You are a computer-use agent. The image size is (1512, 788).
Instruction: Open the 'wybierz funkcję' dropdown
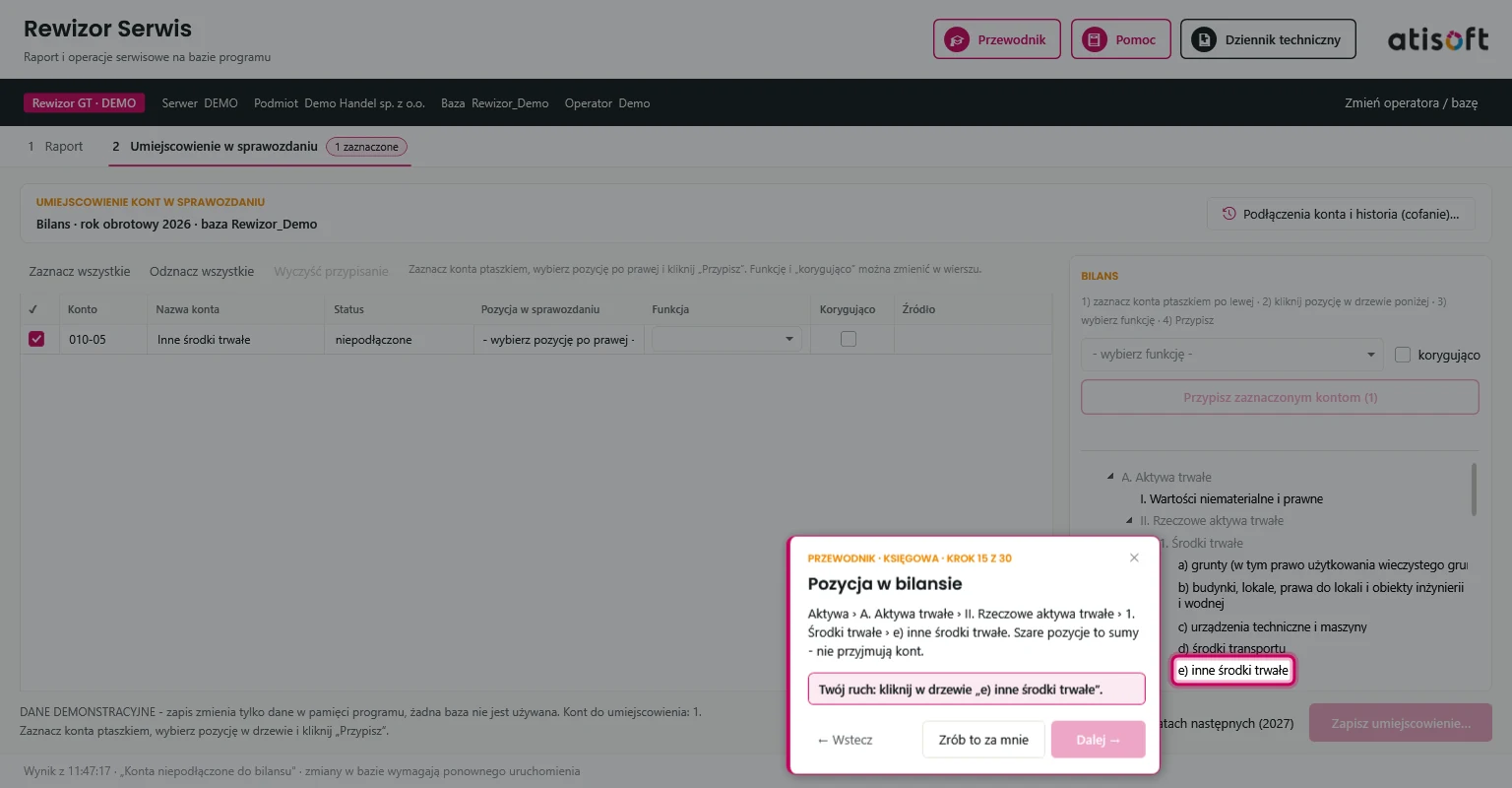[x=1233, y=355]
